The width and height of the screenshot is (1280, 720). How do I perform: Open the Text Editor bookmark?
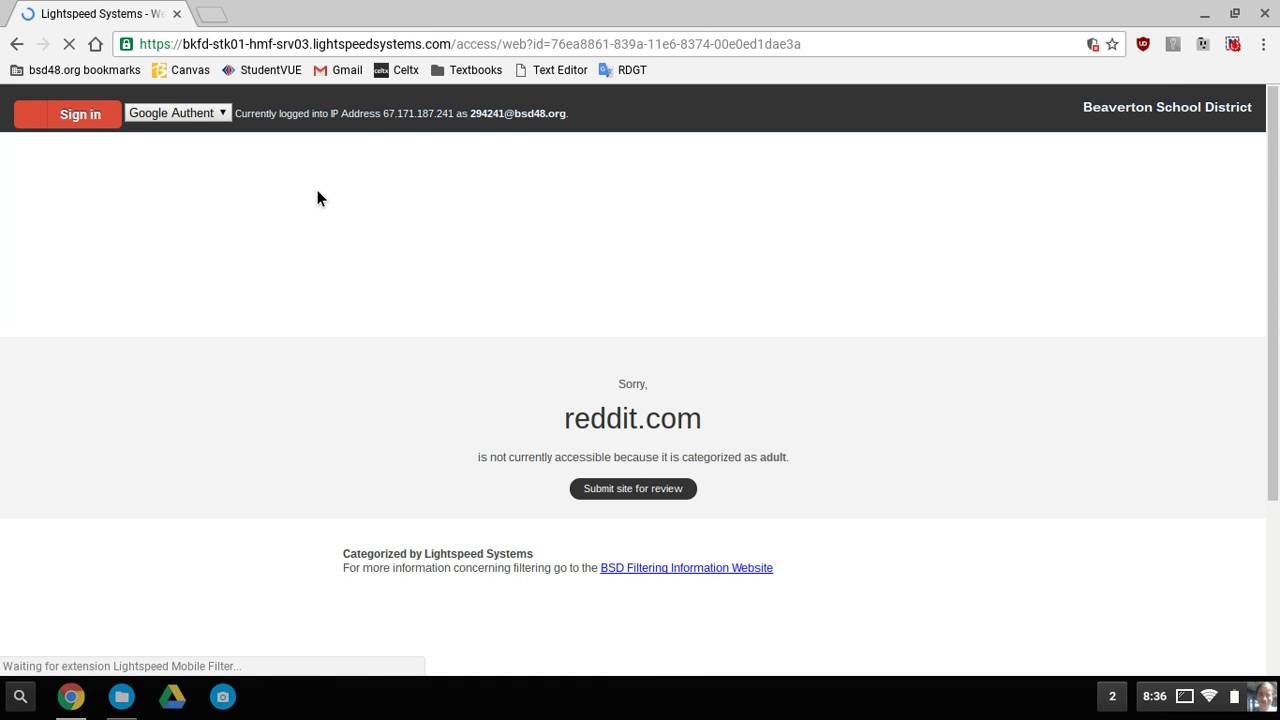pos(551,70)
